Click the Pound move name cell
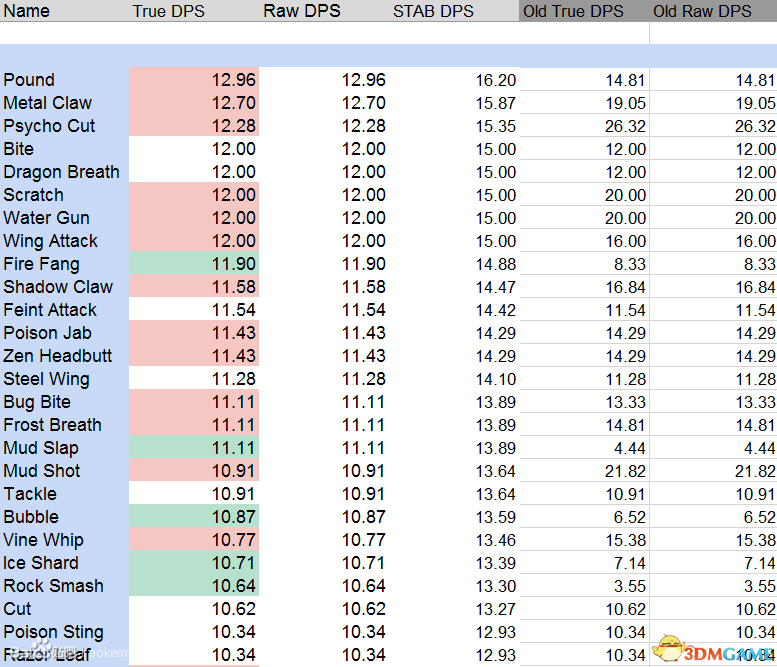This screenshot has width=777, height=667. (x=30, y=80)
